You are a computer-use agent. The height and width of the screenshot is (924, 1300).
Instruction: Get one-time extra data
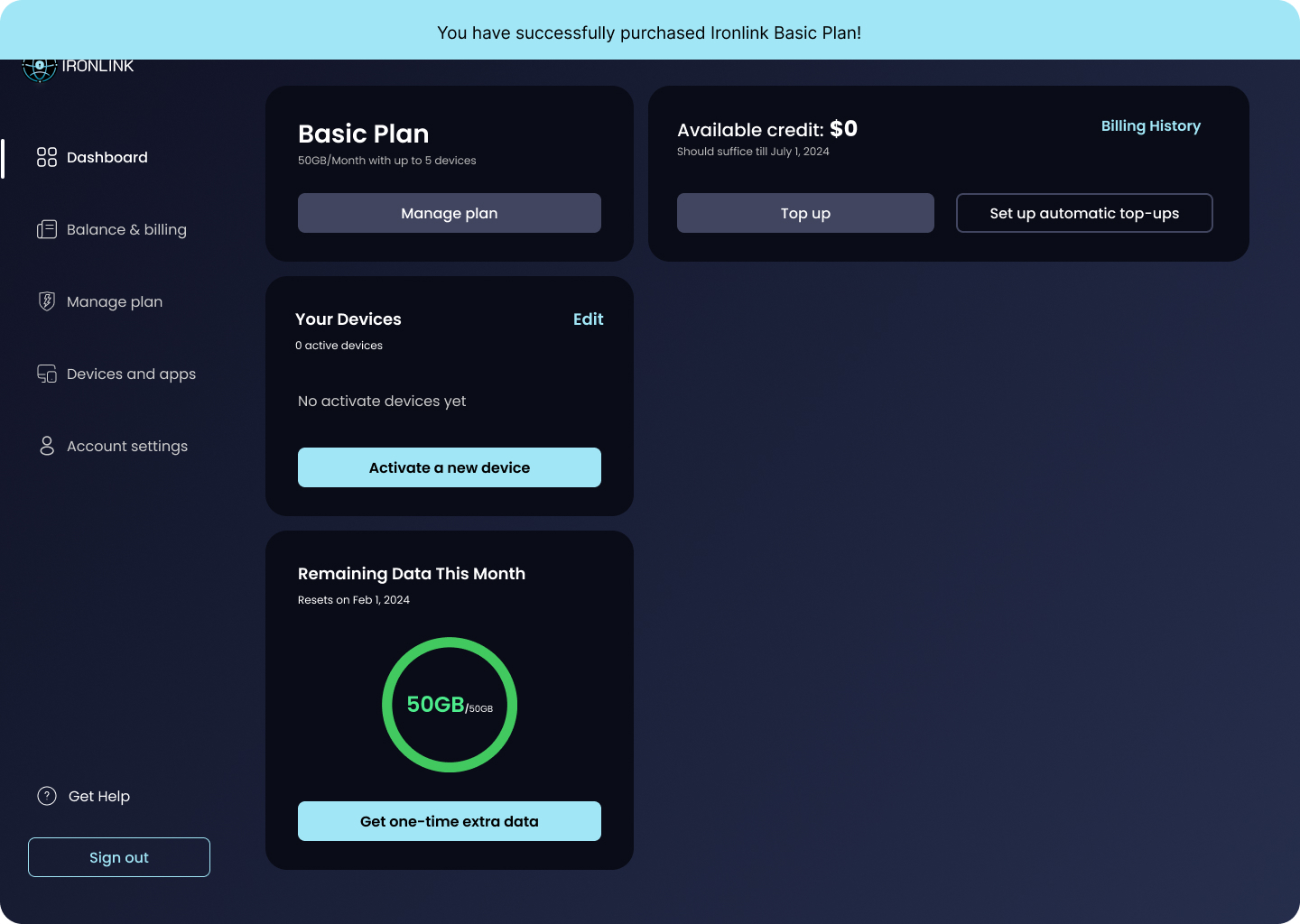click(450, 821)
